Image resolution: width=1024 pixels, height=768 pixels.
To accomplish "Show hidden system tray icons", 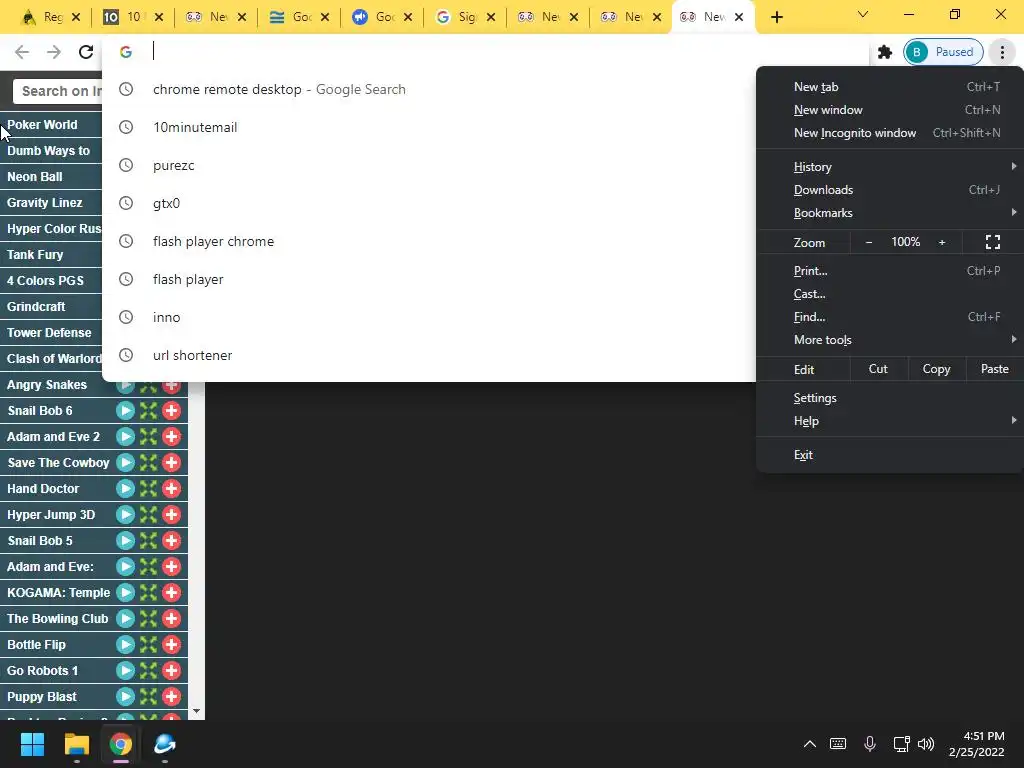I will pyautogui.click(x=809, y=744).
